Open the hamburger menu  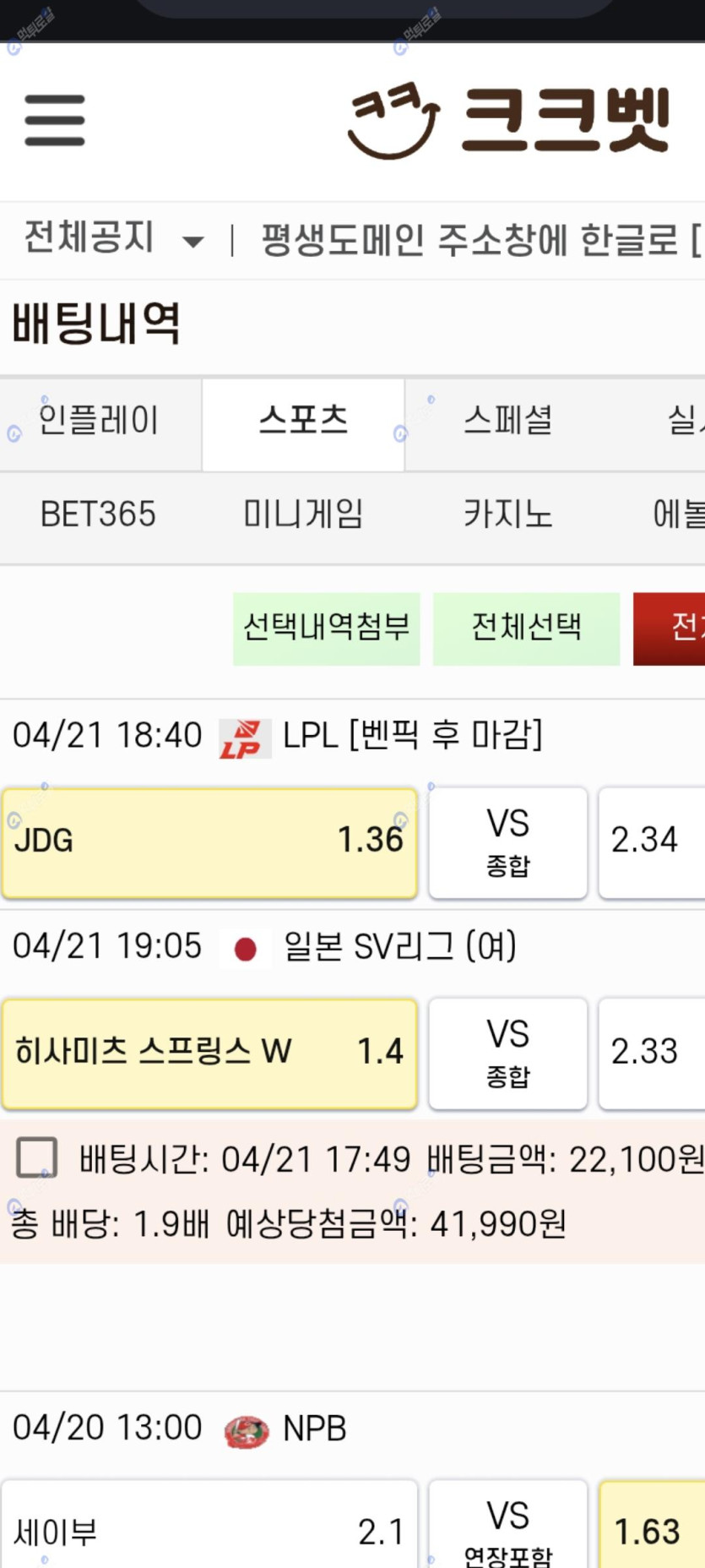click(55, 120)
